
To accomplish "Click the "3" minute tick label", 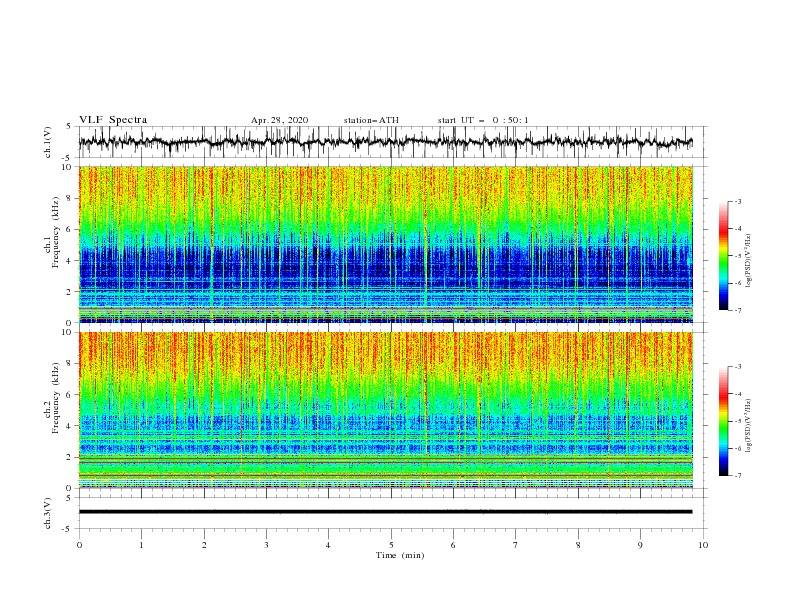I will (x=266, y=545).
